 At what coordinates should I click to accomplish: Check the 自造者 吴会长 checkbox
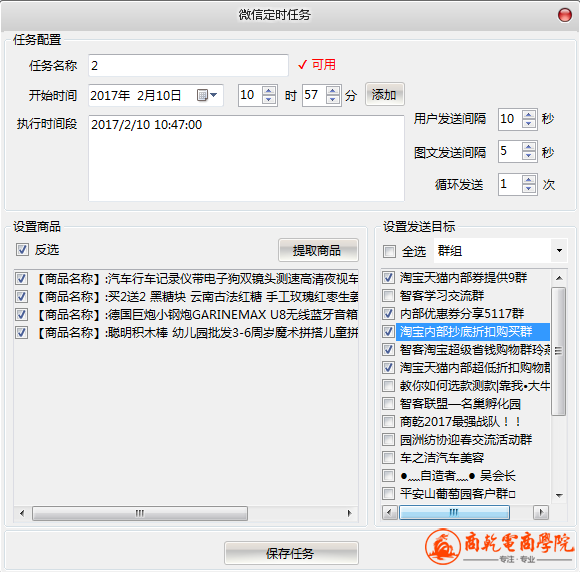(388, 475)
